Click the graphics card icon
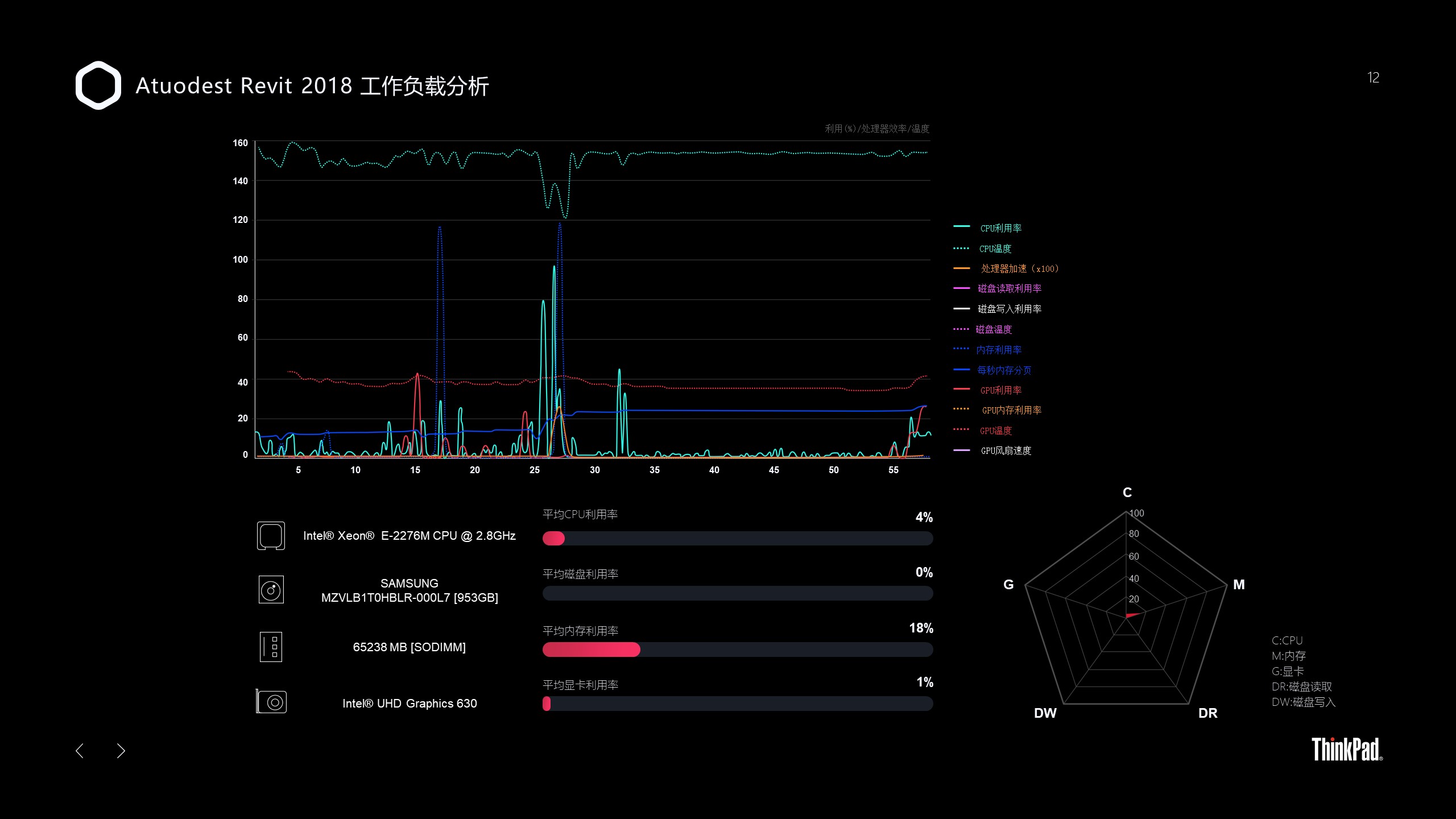 coord(271,702)
